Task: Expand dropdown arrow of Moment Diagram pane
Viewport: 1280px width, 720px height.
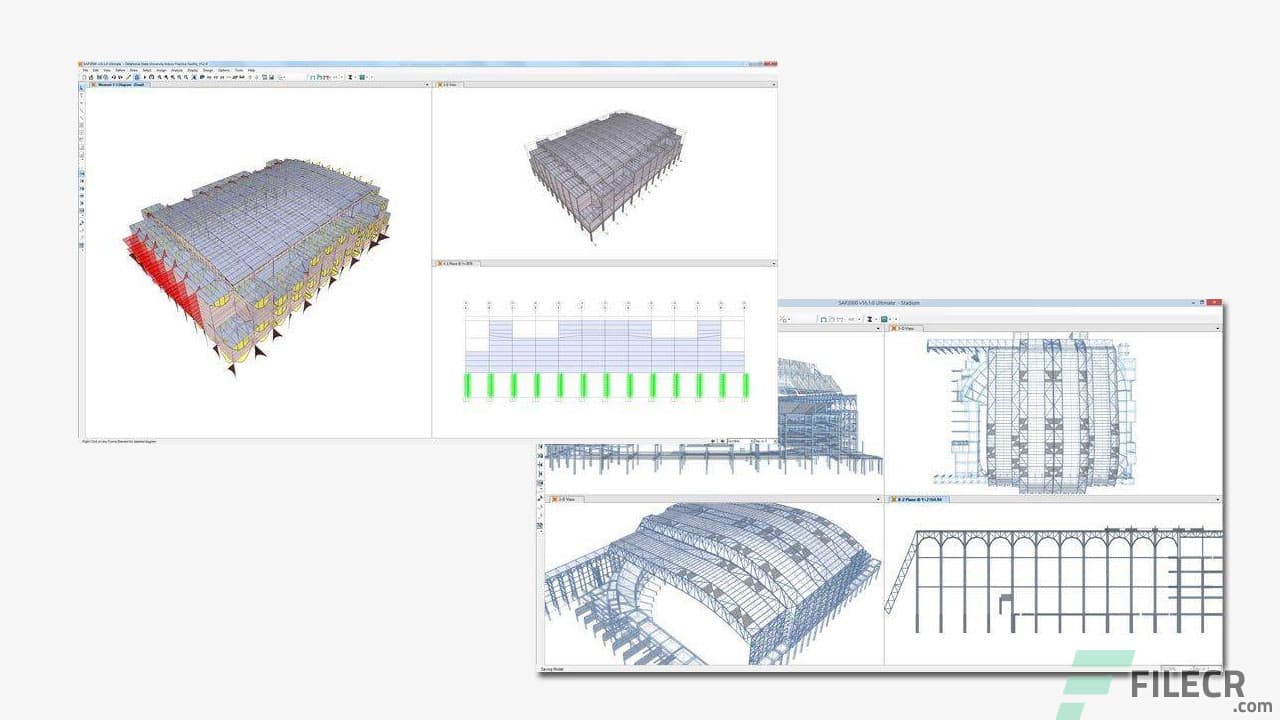Action: [x=426, y=85]
